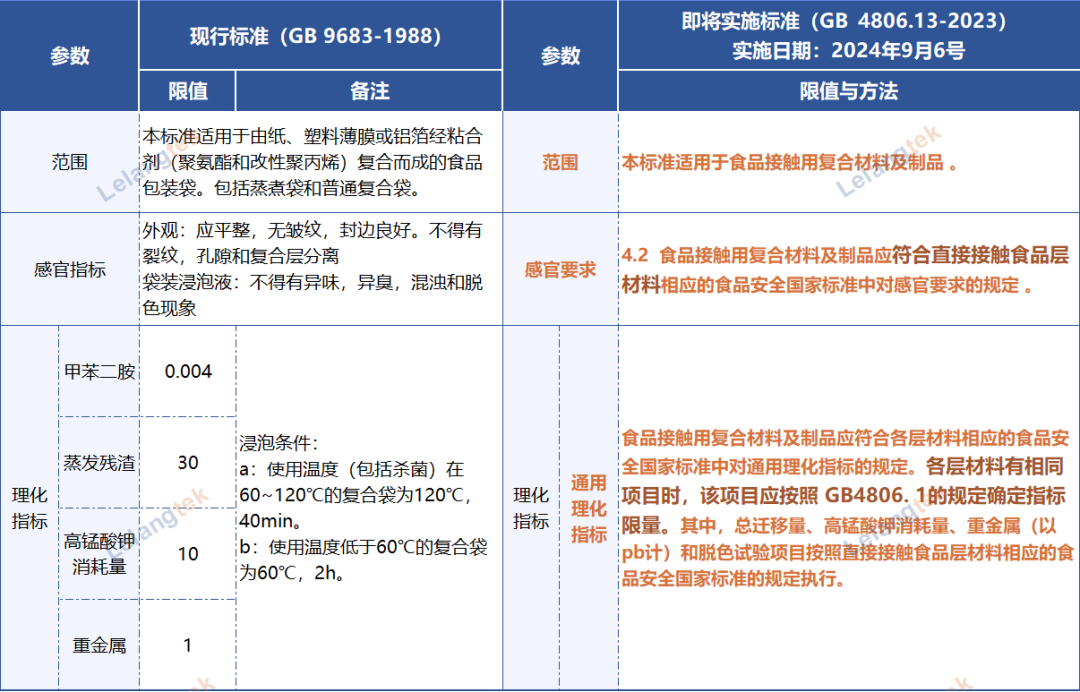Click the black 范围 row label
Viewport: 1080px width, 692px height.
pyautogui.click(x=69, y=161)
